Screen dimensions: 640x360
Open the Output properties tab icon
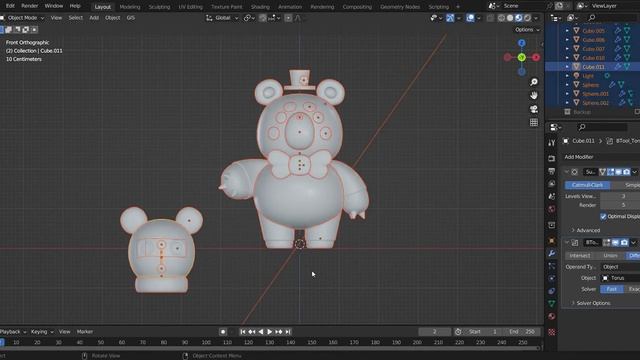point(551,171)
